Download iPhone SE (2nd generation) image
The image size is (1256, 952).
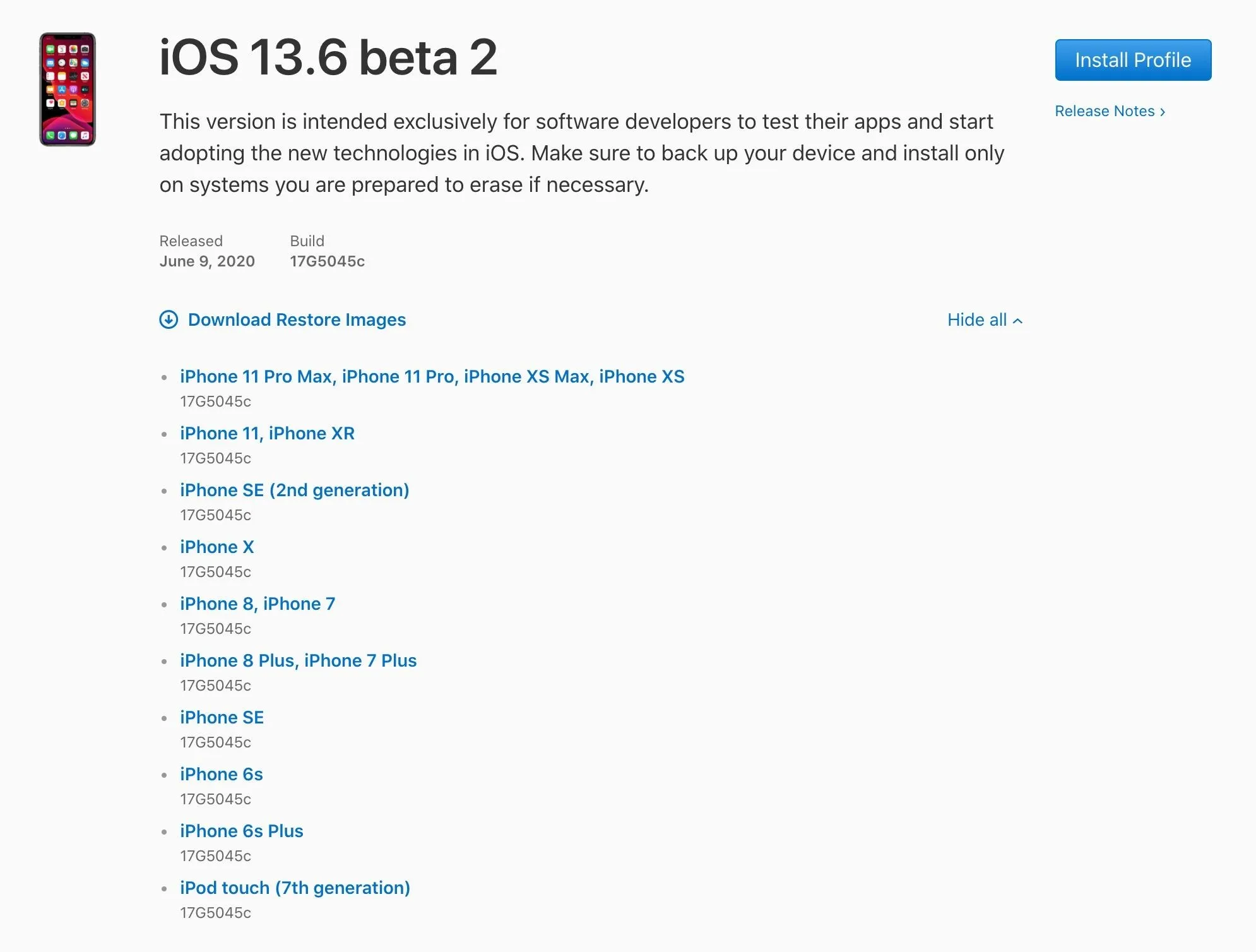click(x=294, y=491)
